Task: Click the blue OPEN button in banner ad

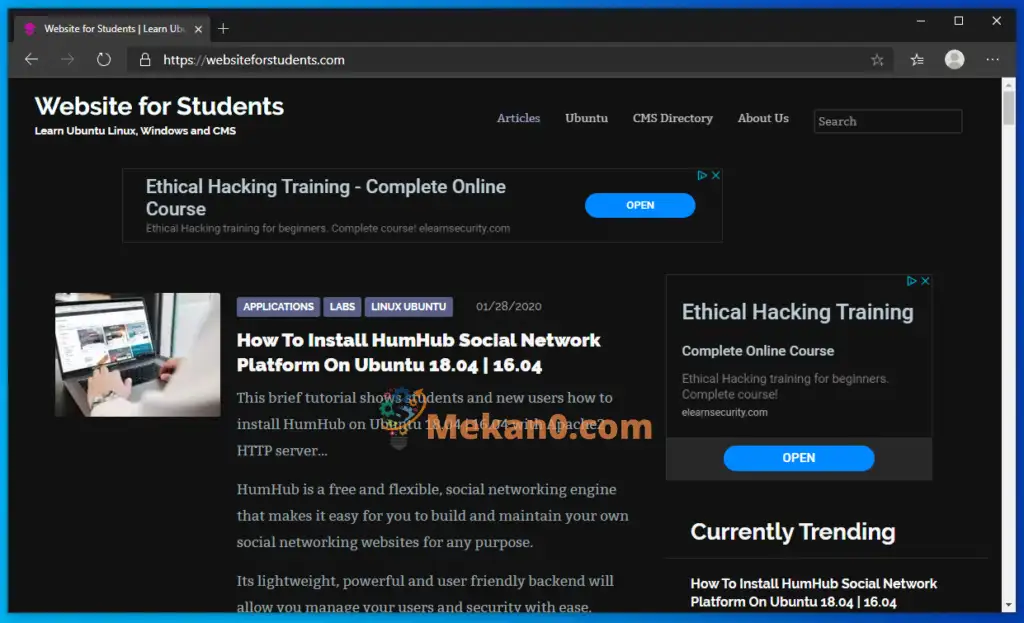Action: (x=639, y=205)
